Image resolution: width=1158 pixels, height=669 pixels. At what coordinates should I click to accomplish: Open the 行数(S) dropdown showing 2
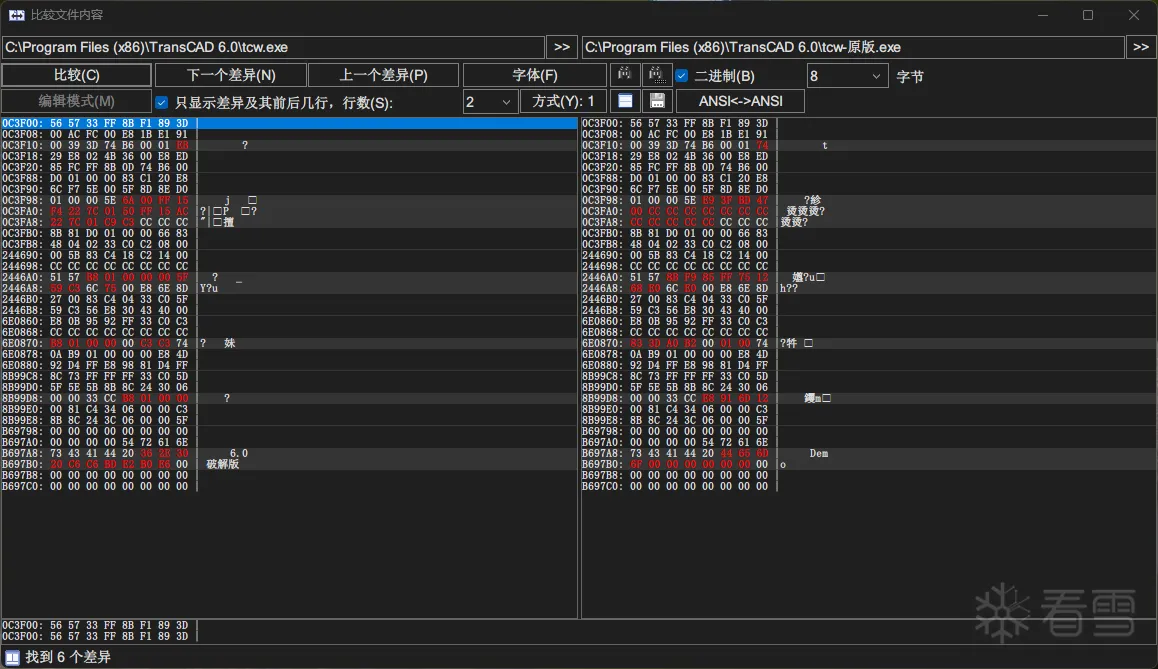[x=489, y=102]
